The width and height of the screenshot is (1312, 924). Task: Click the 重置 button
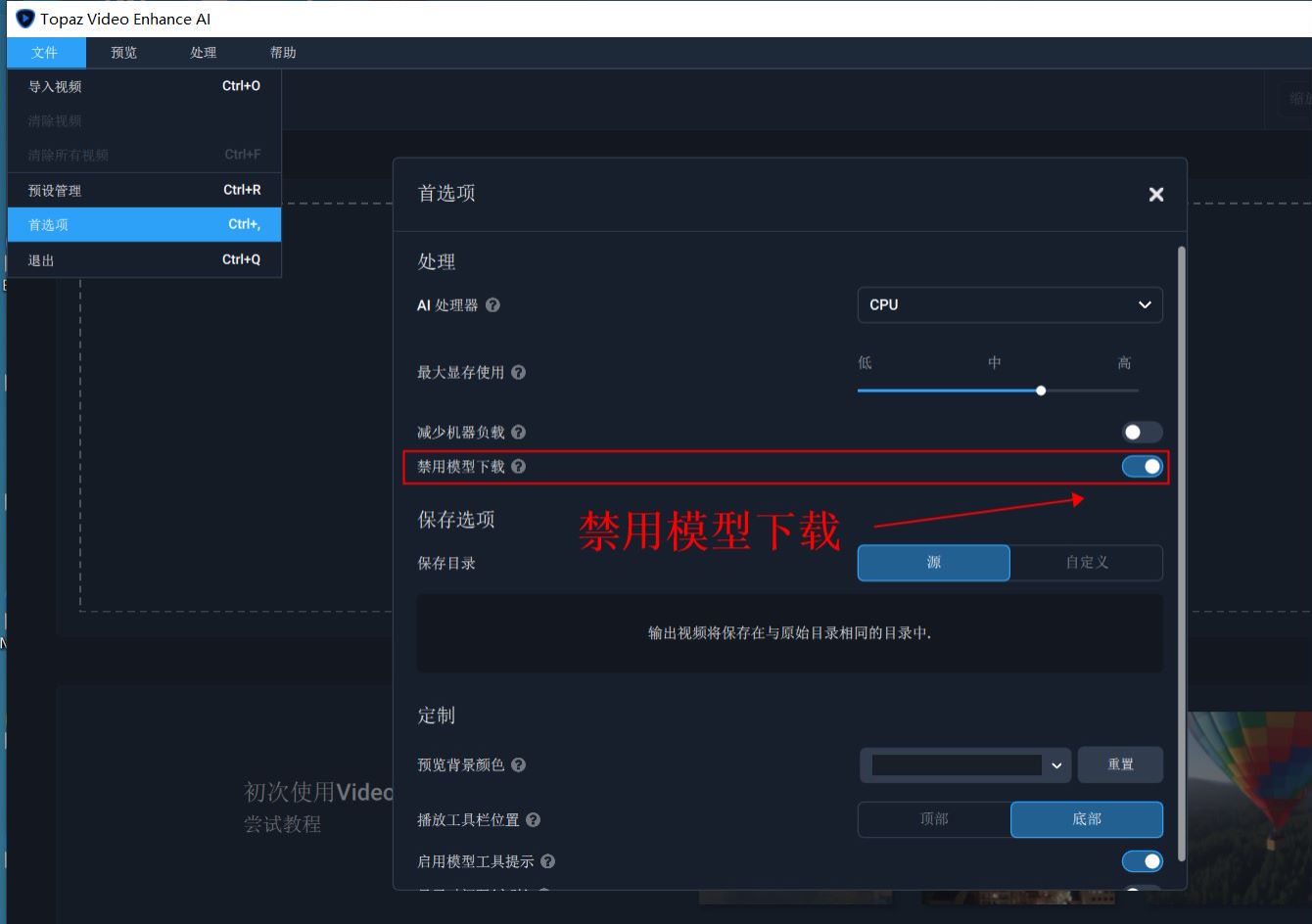pyautogui.click(x=1120, y=764)
